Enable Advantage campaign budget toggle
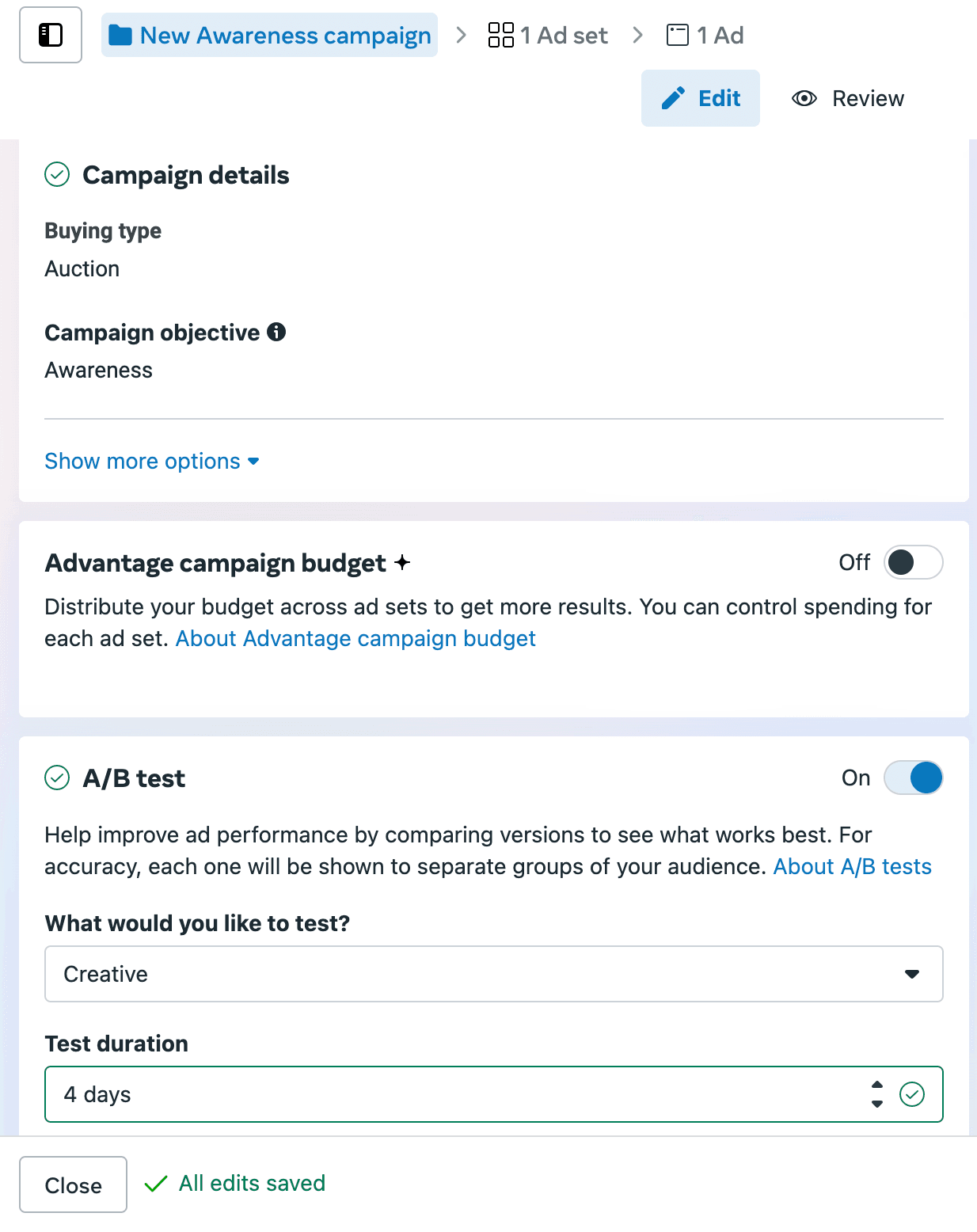This screenshot has height=1232, width=977. point(913,562)
